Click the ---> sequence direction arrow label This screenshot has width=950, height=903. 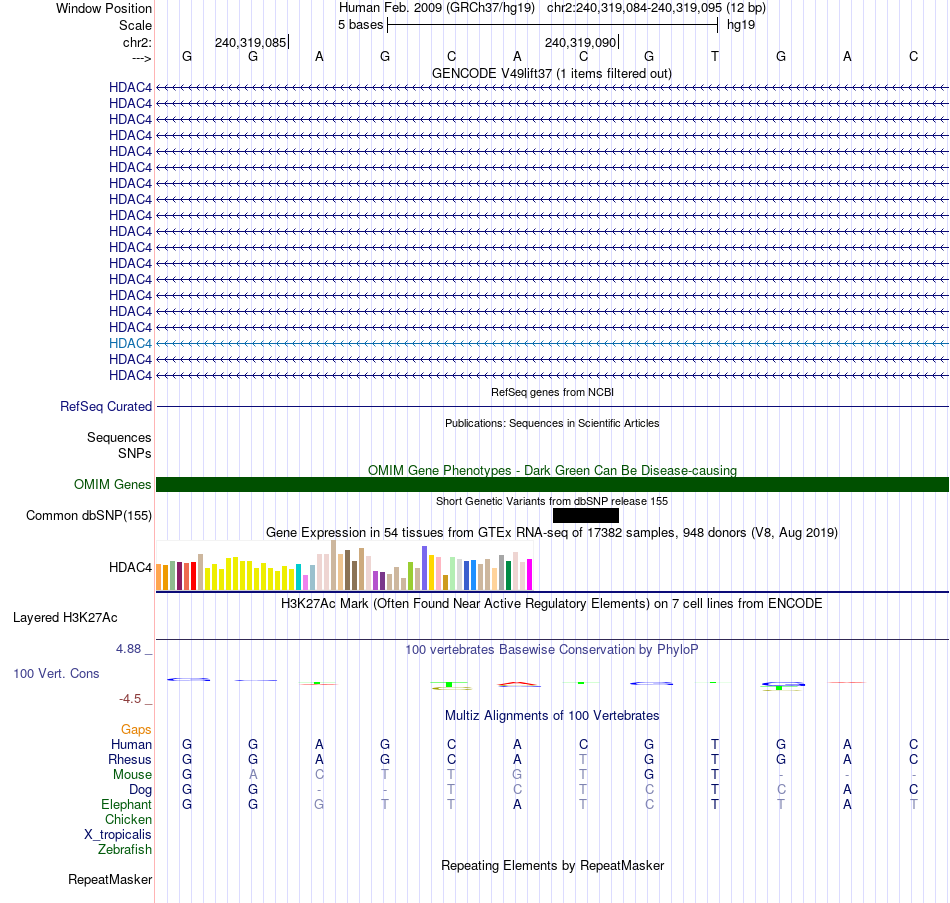point(141,58)
